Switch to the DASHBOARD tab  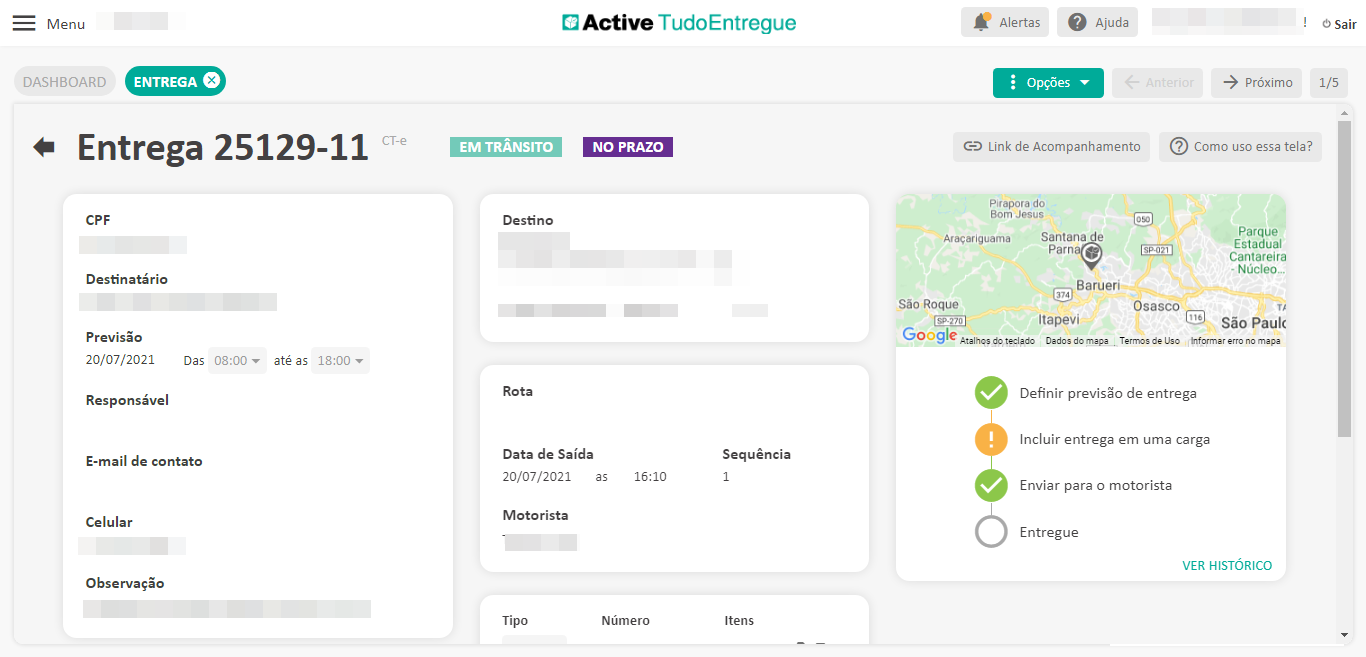tap(65, 82)
